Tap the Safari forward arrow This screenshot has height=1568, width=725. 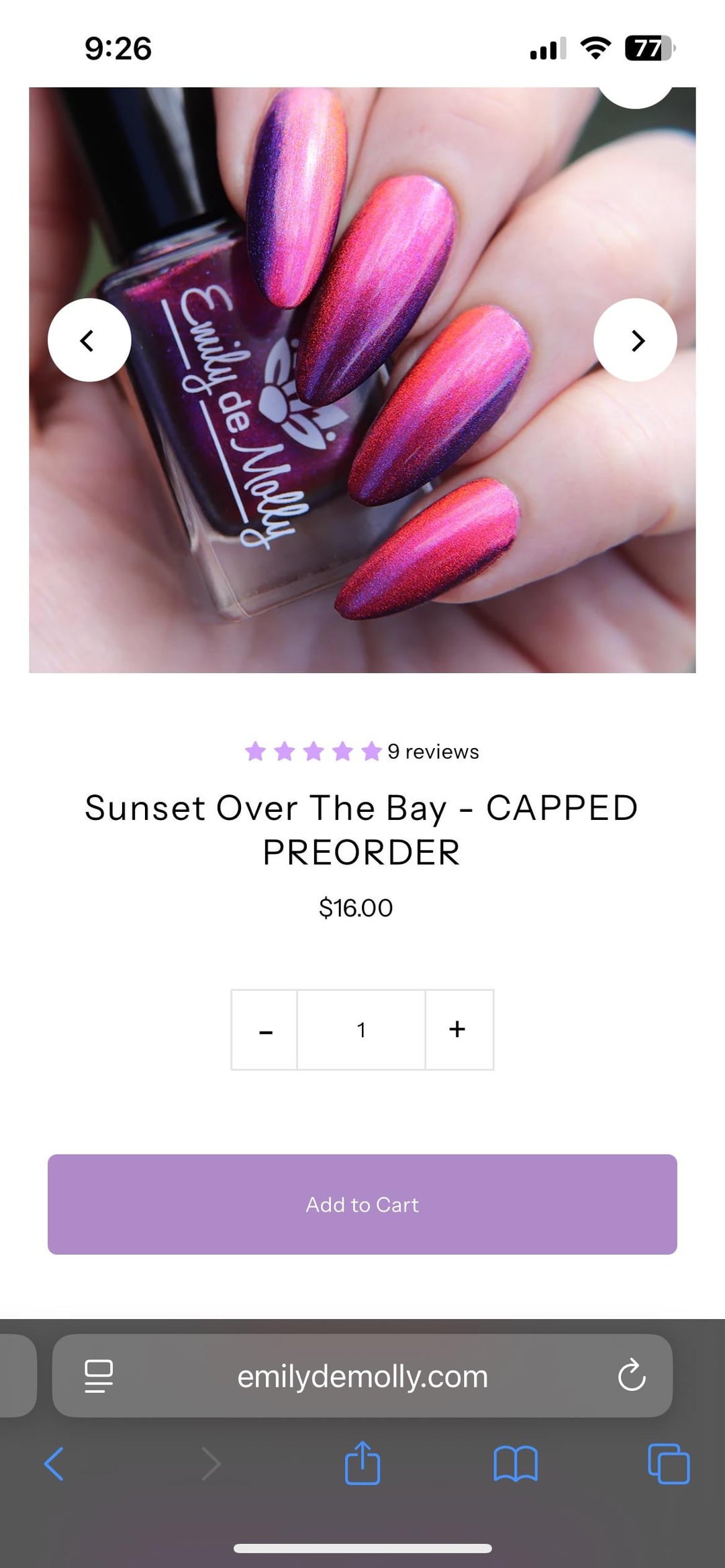click(x=211, y=1463)
